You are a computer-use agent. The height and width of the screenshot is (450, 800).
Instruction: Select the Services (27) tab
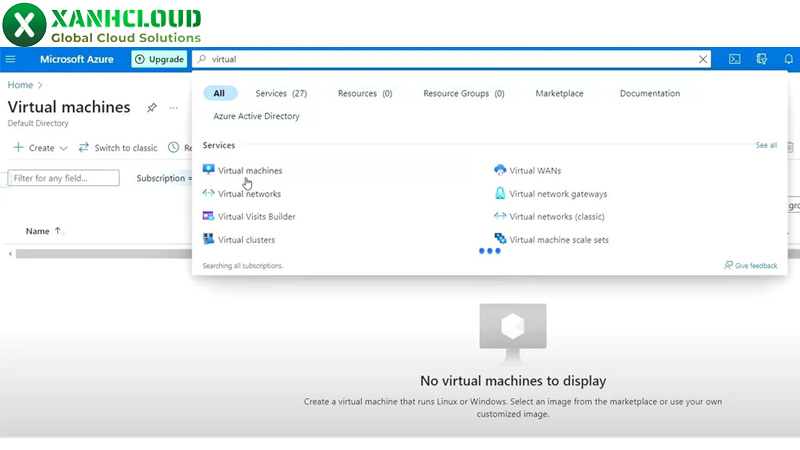(281, 93)
